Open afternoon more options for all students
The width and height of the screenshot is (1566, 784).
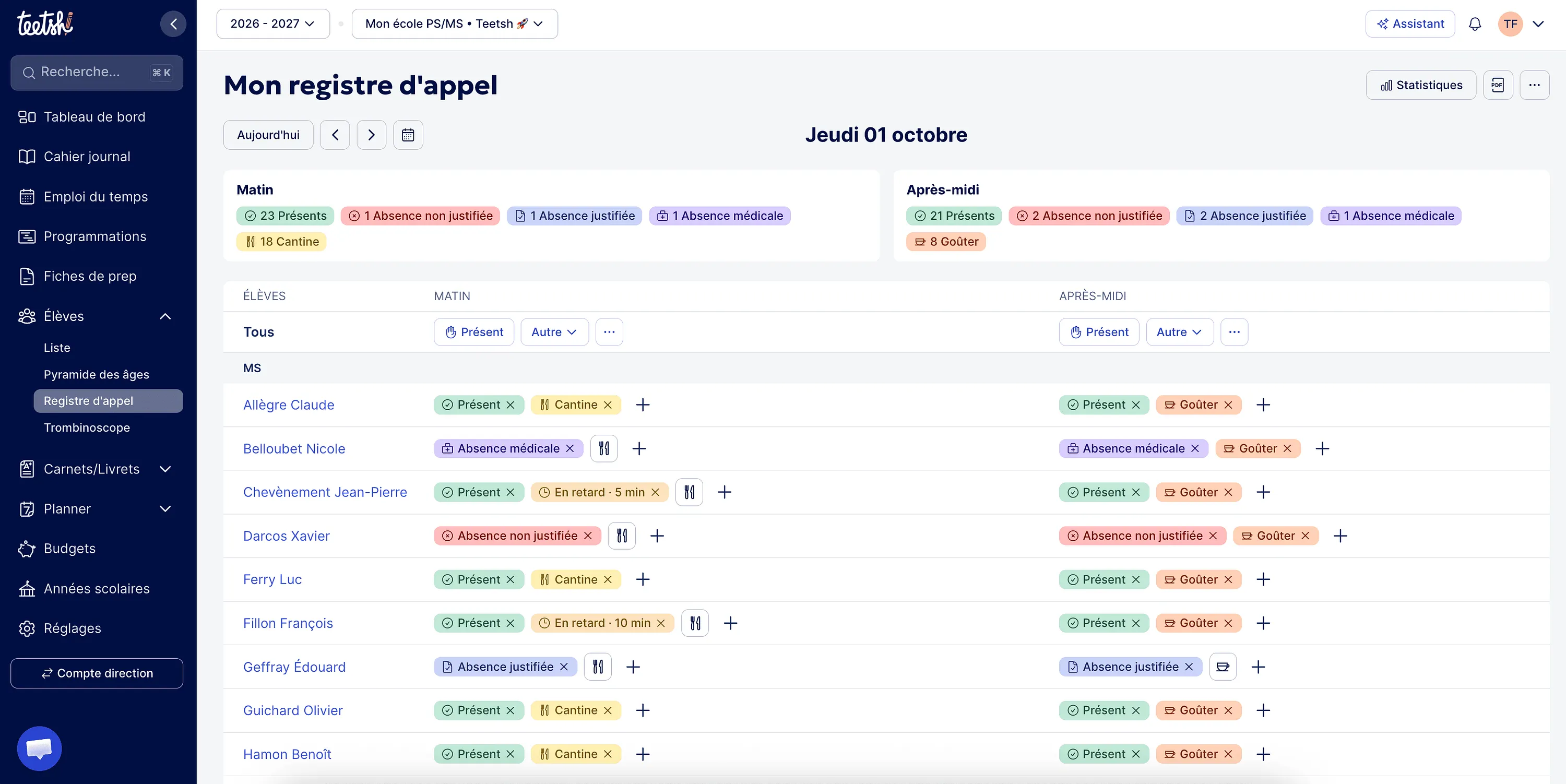1234,332
